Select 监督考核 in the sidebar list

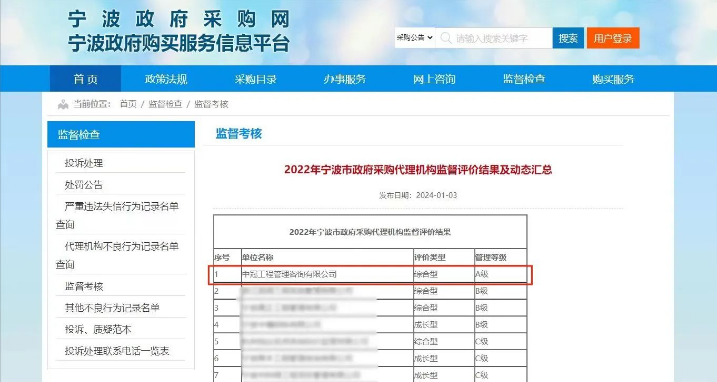[84, 286]
